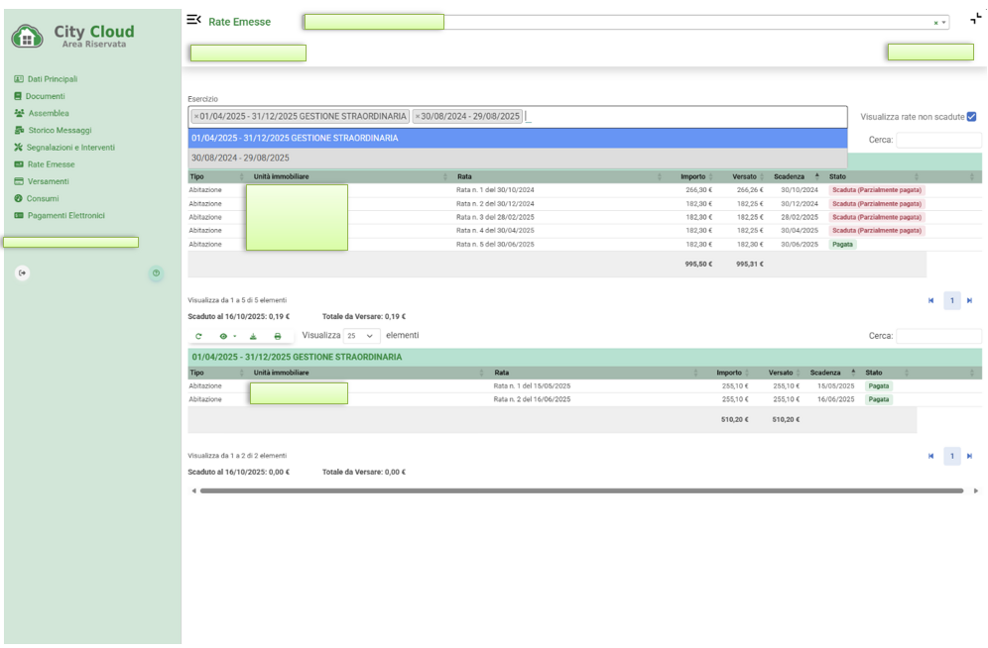Remove the 30/08/2024 - 29/08/2025 tag
The height and width of the screenshot is (648, 988).
click(417, 117)
